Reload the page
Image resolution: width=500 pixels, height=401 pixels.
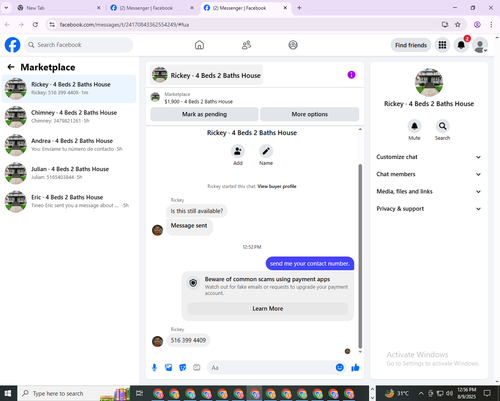(35, 25)
